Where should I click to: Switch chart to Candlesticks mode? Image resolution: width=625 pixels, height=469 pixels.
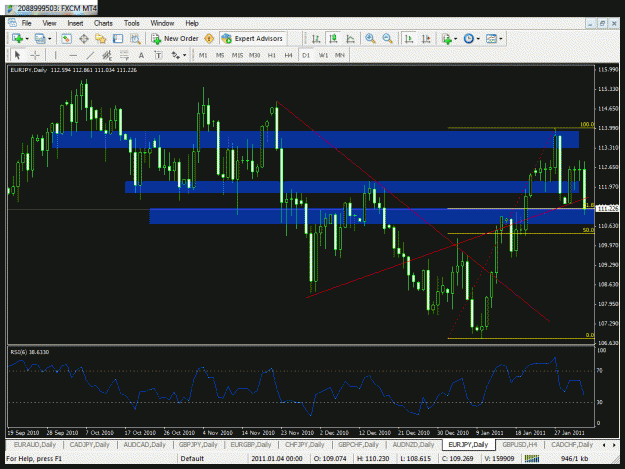pyautogui.click(x=333, y=39)
